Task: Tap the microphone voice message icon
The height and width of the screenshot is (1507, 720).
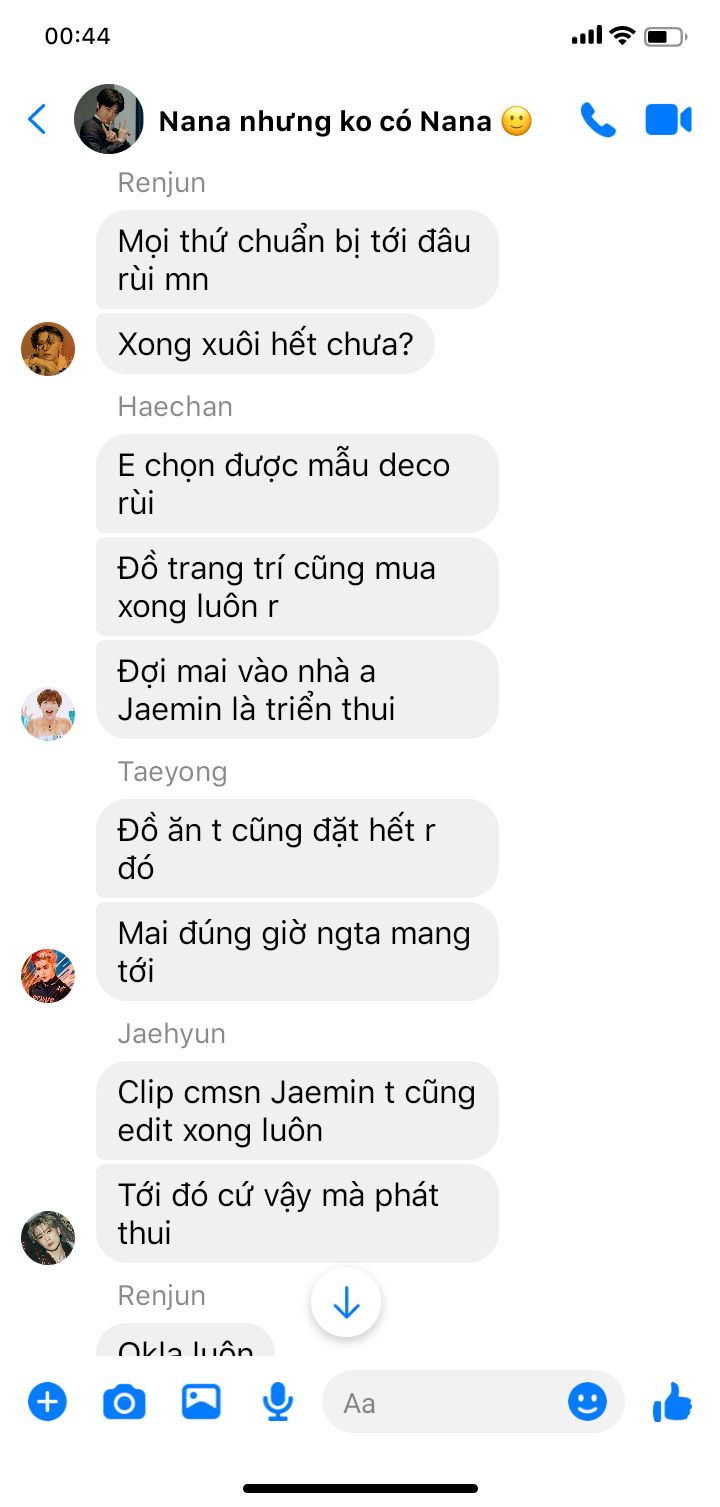Action: (278, 1402)
